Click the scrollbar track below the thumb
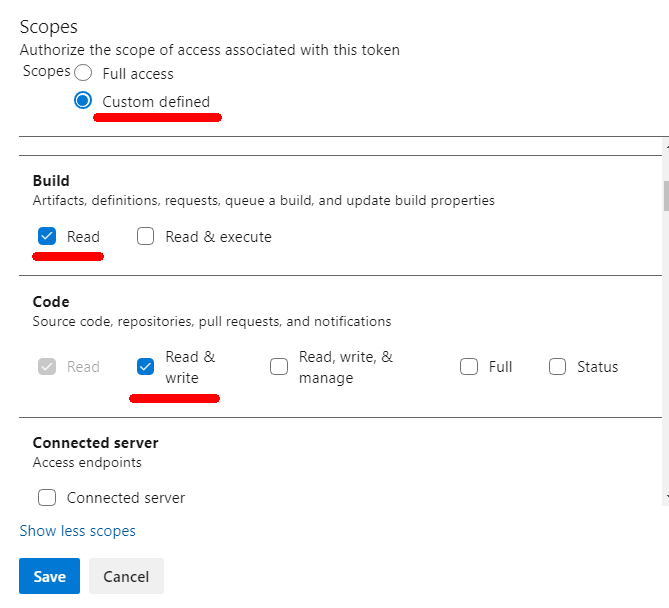669x608 pixels. [x=665, y=350]
